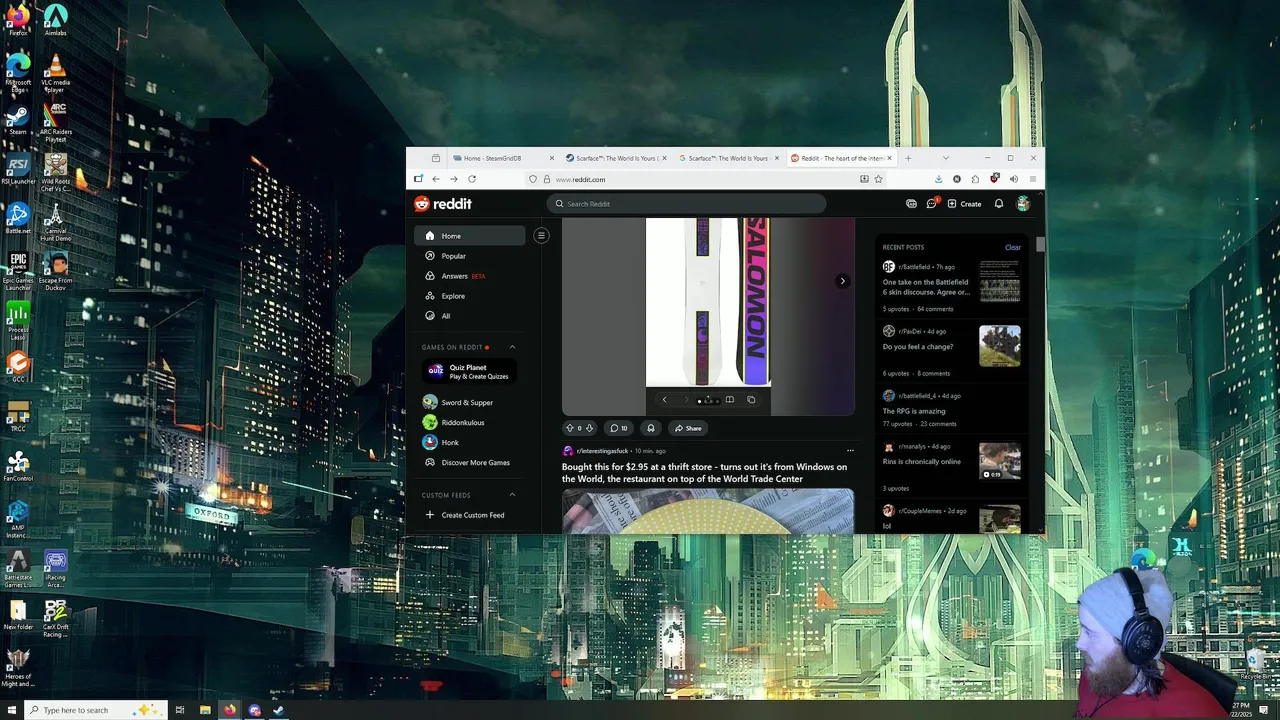The image size is (1280, 720).
Task: Collapse the Custom Feeds section
Action: click(x=512, y=495)
